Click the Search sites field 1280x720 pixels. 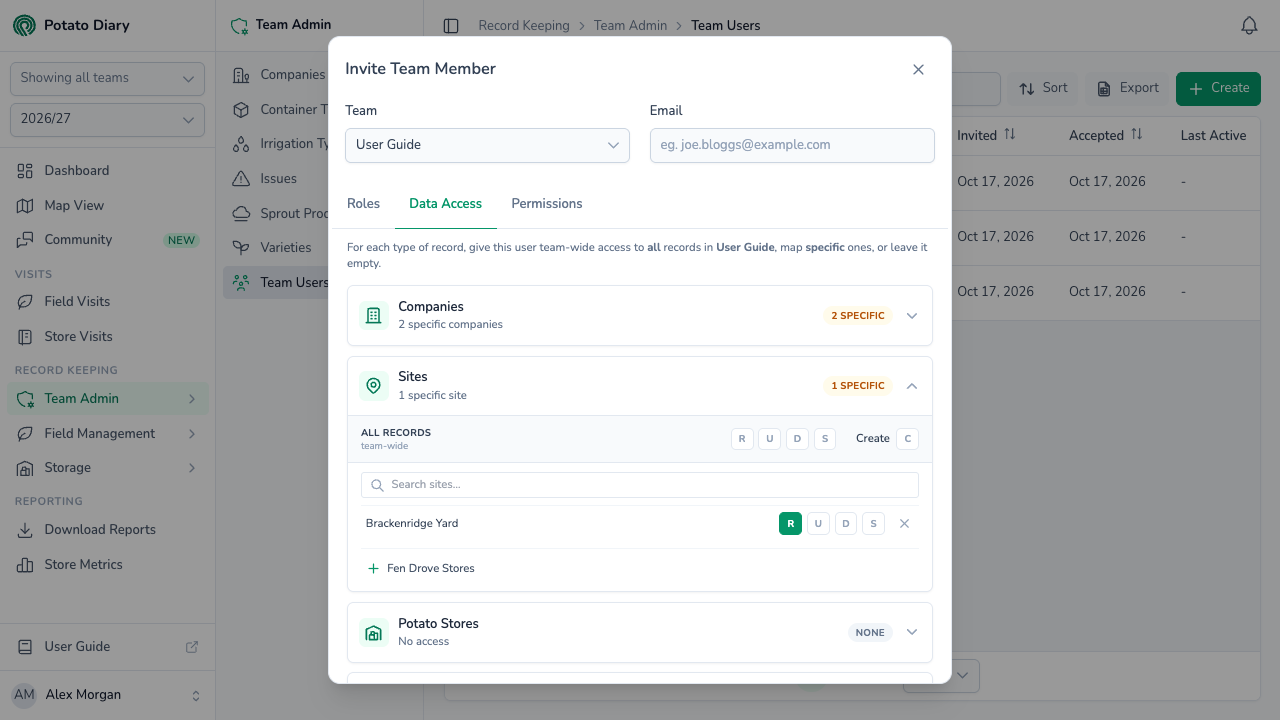[640, 485]
